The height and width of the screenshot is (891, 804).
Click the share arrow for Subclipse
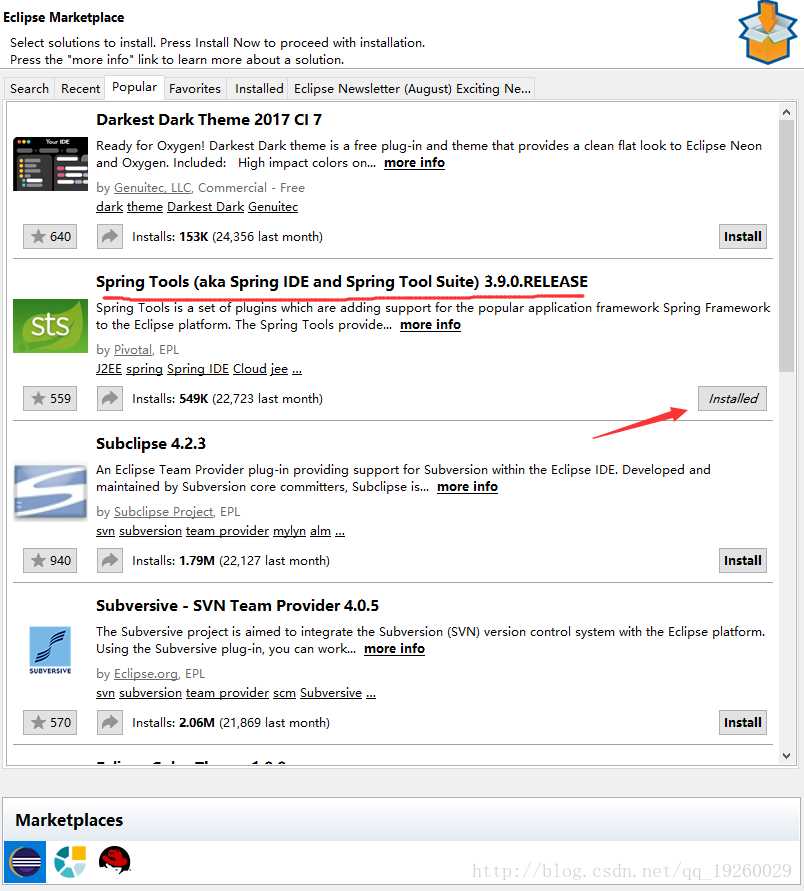109,561
